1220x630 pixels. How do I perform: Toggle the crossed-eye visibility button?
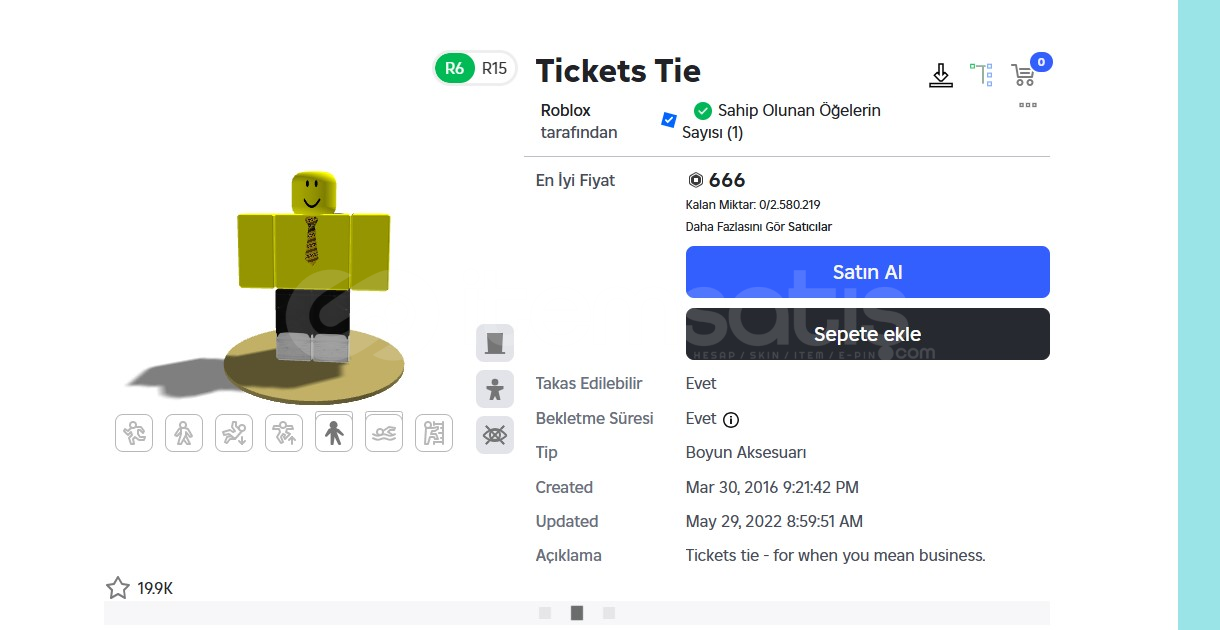click(495, 435)
